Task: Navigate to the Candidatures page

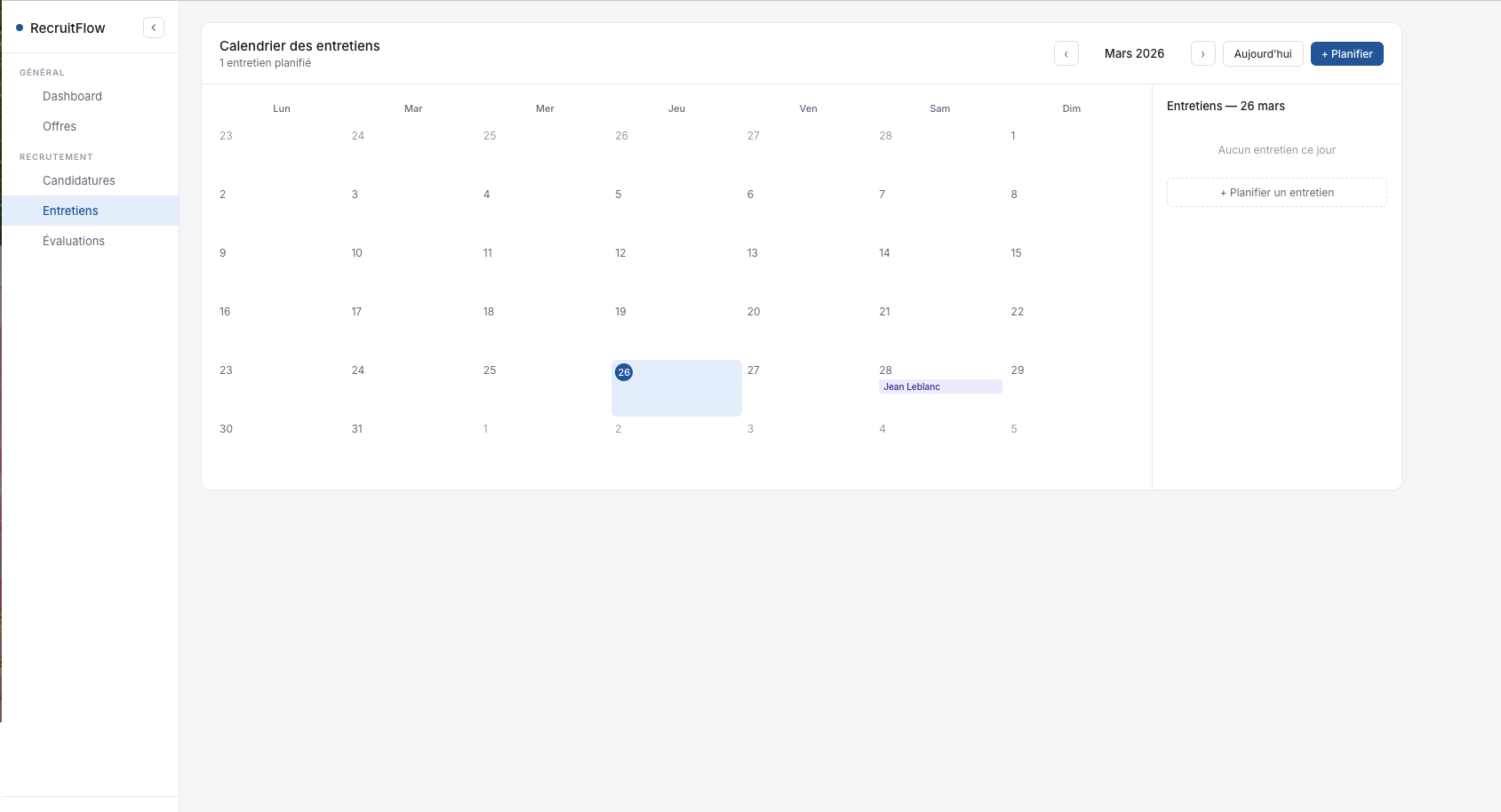Action: pyautogui.click(x=78, y=180)
